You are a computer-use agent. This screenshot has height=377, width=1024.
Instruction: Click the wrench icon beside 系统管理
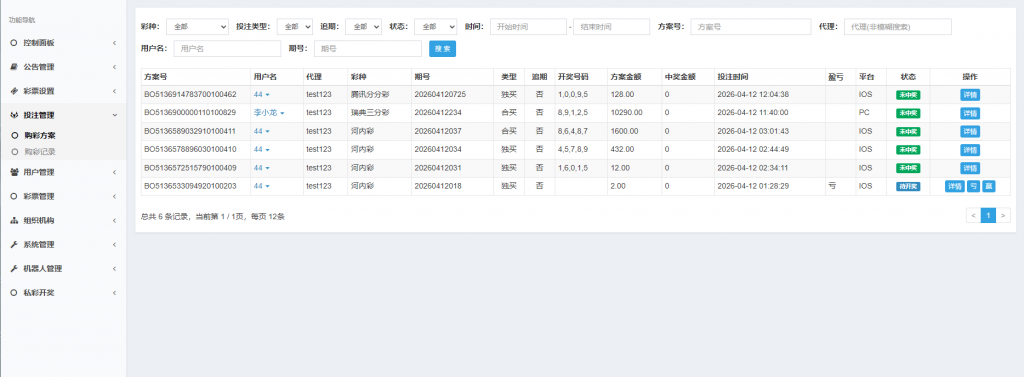click(x=14, y=244)
